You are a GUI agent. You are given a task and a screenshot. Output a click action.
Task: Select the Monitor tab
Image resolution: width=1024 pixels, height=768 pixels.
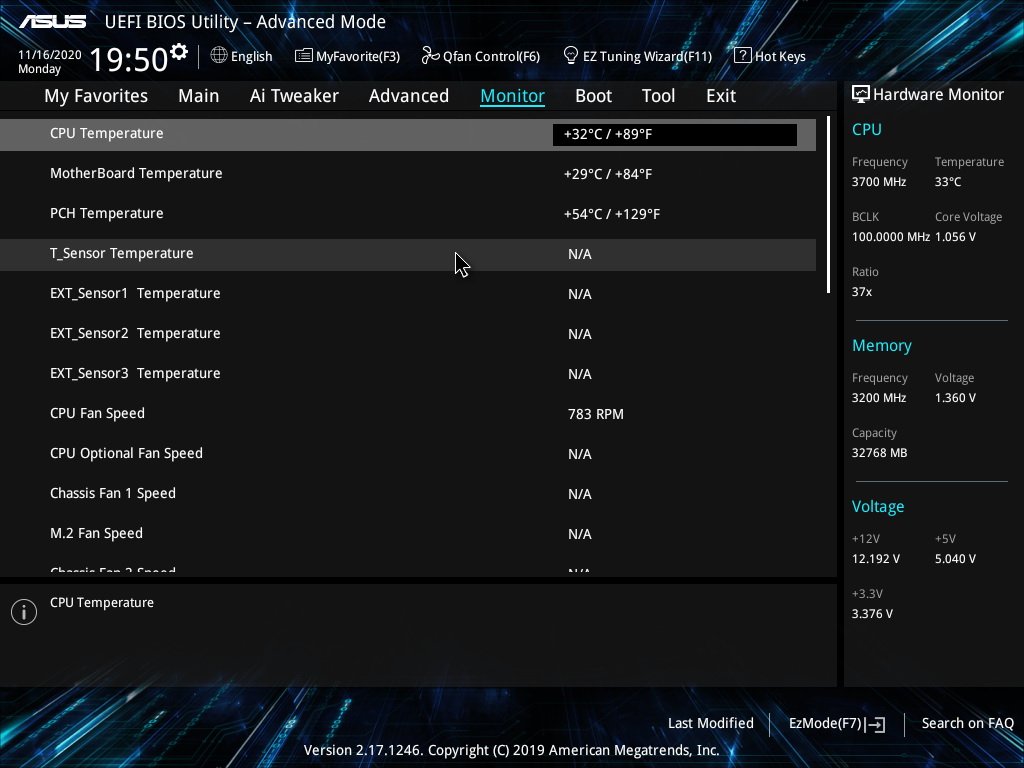[x=512, y=96]
